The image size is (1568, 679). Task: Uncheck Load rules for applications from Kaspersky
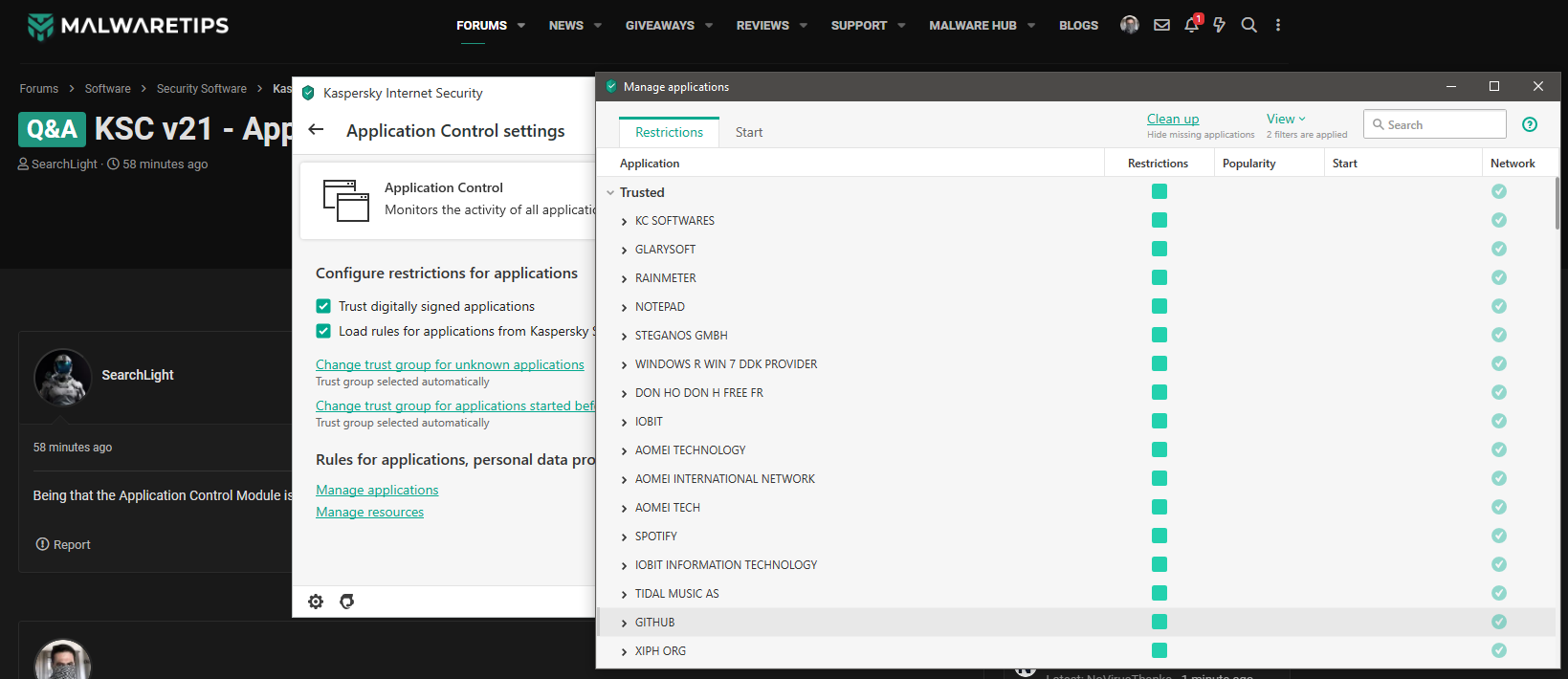click(x=323, y=331)
